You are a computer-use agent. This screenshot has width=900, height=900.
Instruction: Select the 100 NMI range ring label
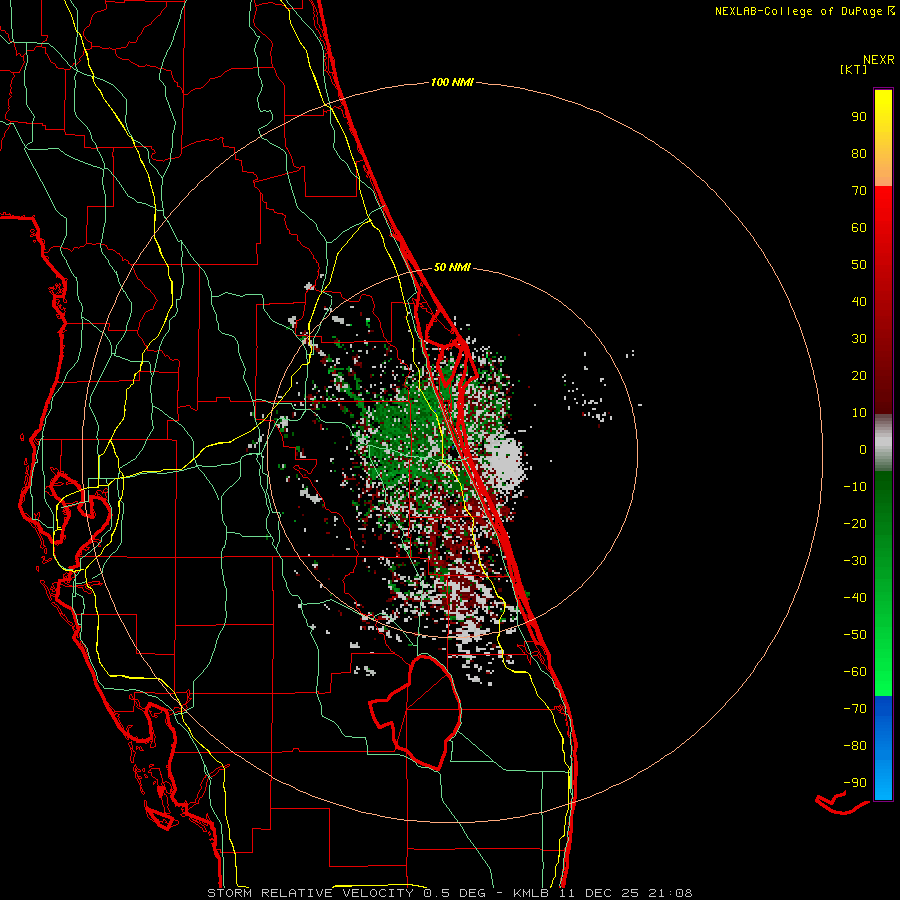point(452,82)
